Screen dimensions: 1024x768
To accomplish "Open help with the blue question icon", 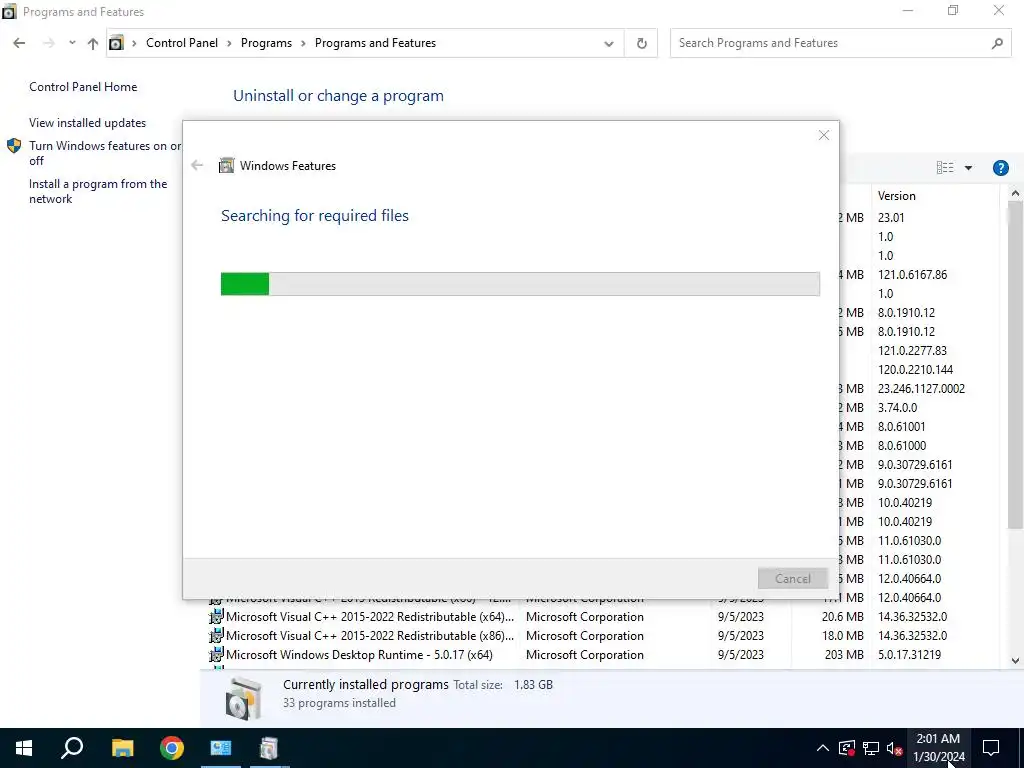I will 1000,168.
